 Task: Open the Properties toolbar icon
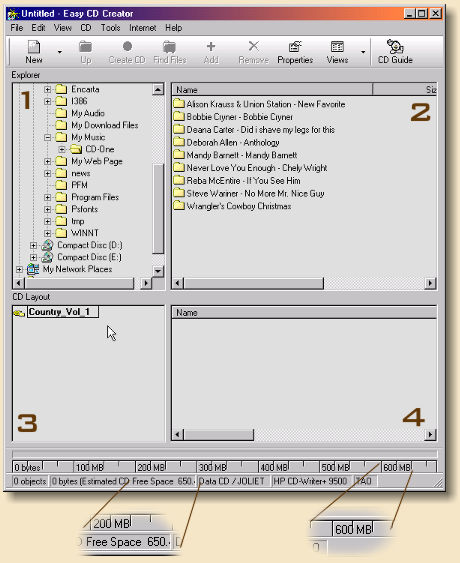point(295,52)
